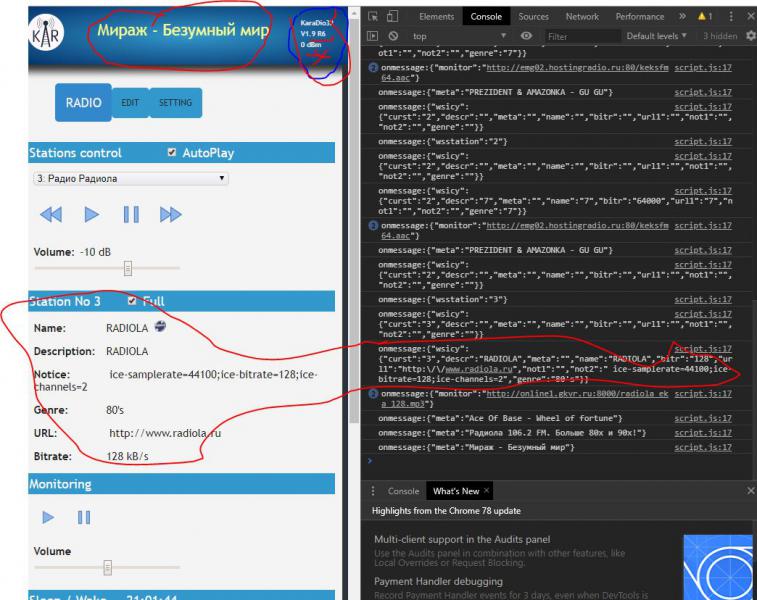Open globe icon next to RADIOLA name
The width and height of the screenshot is (757, 600).
pos(160,326)
